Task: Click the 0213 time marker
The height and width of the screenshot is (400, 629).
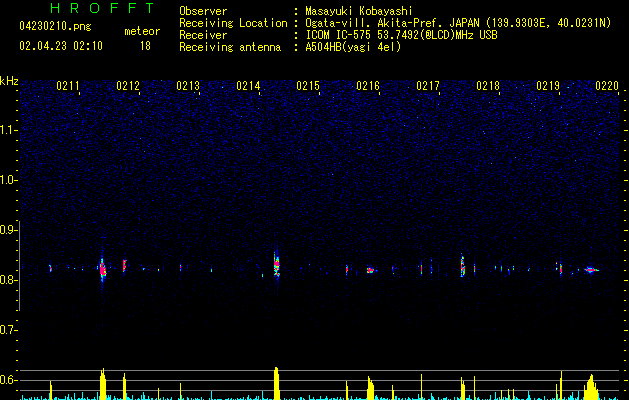Action: pos(188,86)
